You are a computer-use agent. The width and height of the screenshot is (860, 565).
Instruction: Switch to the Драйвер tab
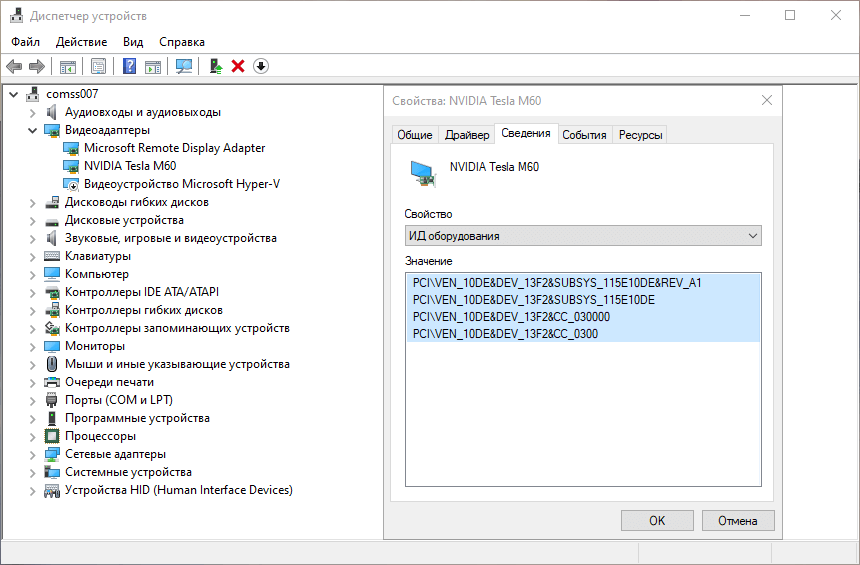[x=467, y=135]
